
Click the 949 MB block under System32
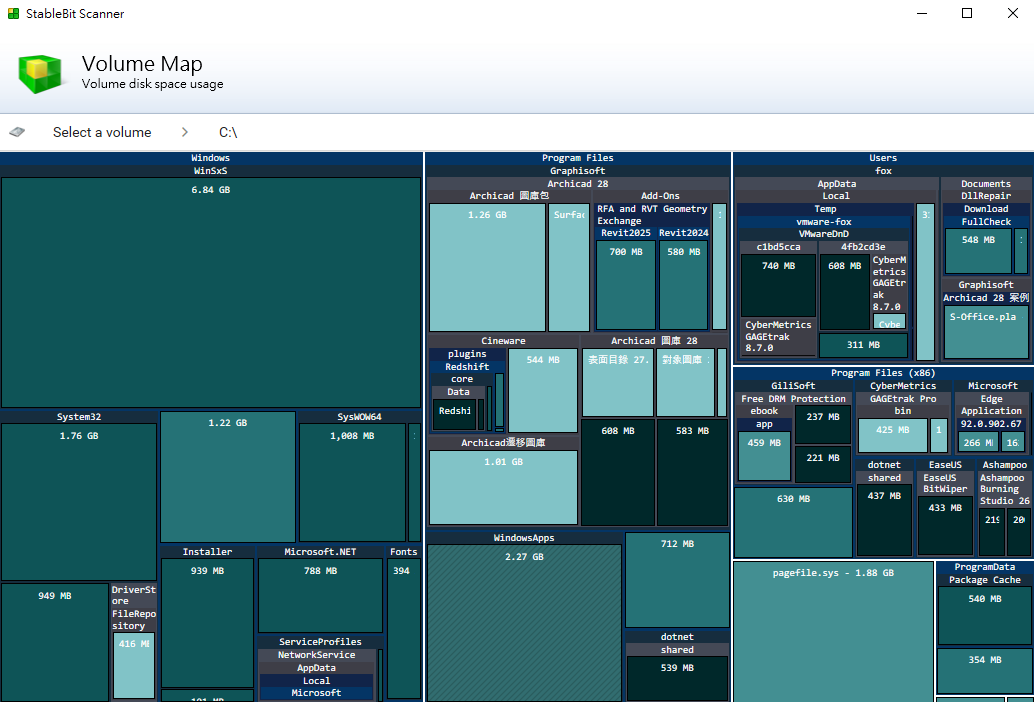(x=55, y=642)
